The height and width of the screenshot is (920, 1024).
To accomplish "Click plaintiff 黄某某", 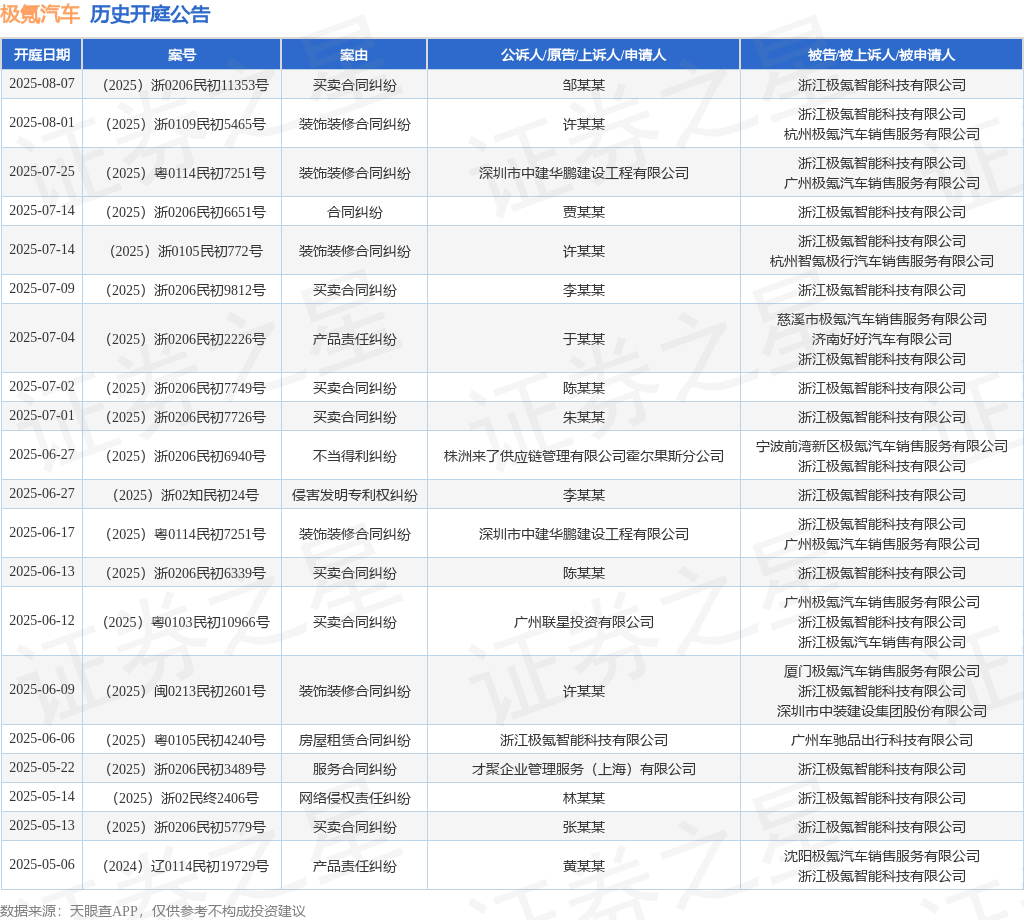I will click(x=584, y=866).
